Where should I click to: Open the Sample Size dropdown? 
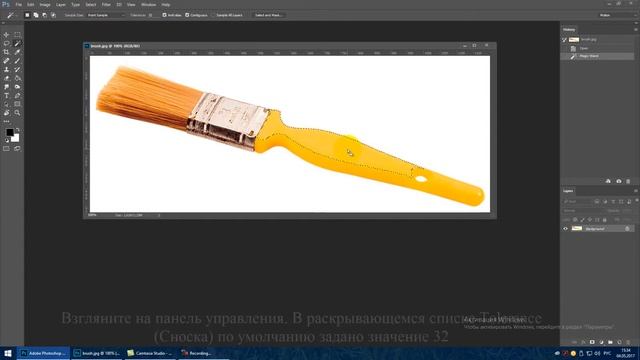click(x=106, y=15)
